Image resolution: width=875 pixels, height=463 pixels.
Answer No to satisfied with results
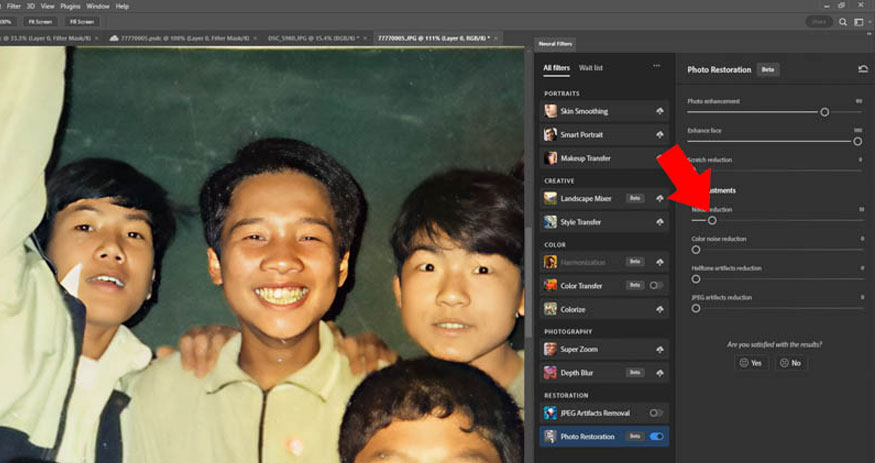tap(790, 363)
